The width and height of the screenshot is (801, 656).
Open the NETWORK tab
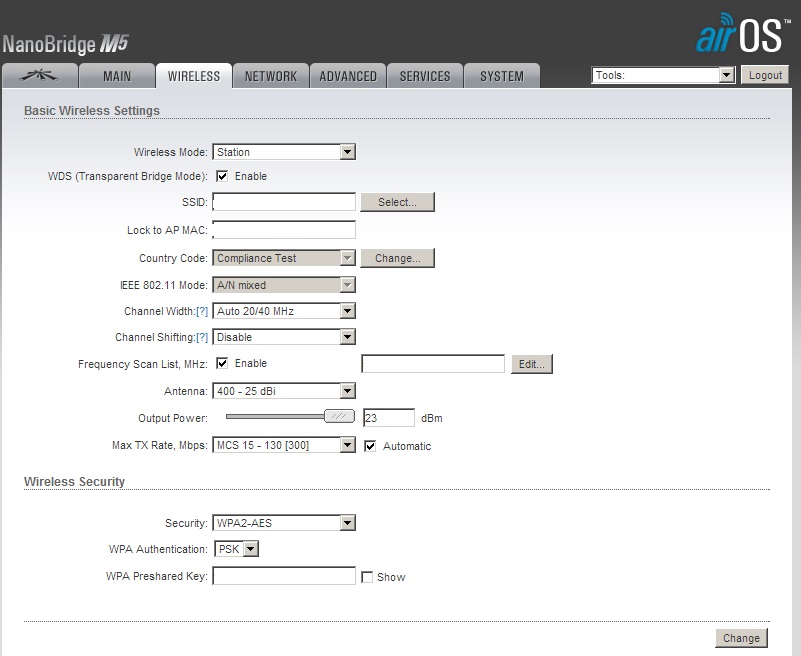pyautogui.click(x=271, y=76)
